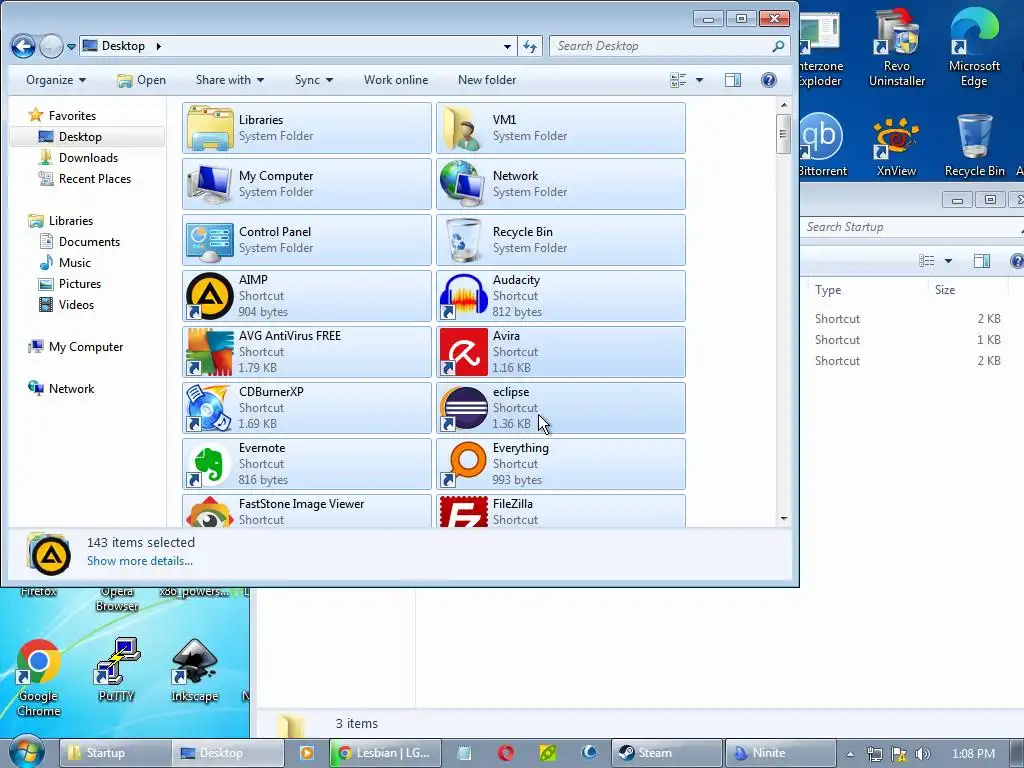Viewport: 1024px width, 768px height.
Task: Click the Google Chrome desktop icon
Action: pyautogui.click(x=39, y=677)
